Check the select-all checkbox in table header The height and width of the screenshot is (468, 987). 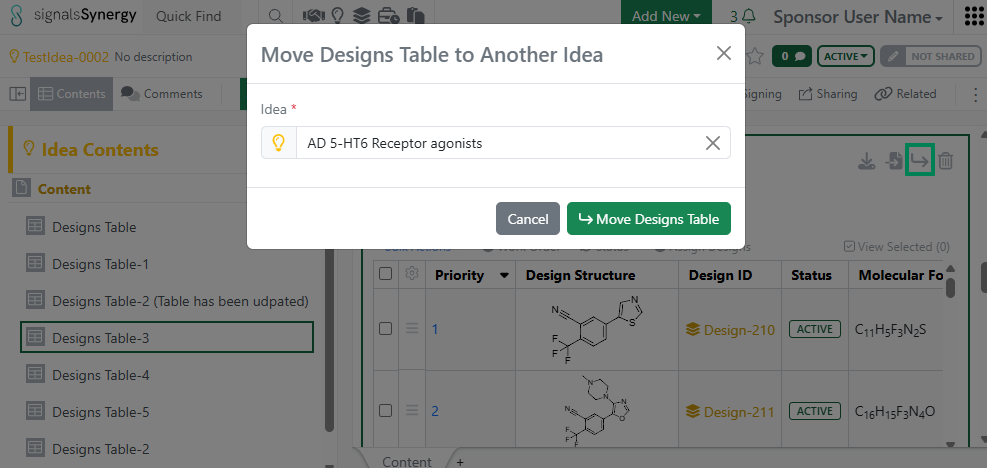click(385, 274)
